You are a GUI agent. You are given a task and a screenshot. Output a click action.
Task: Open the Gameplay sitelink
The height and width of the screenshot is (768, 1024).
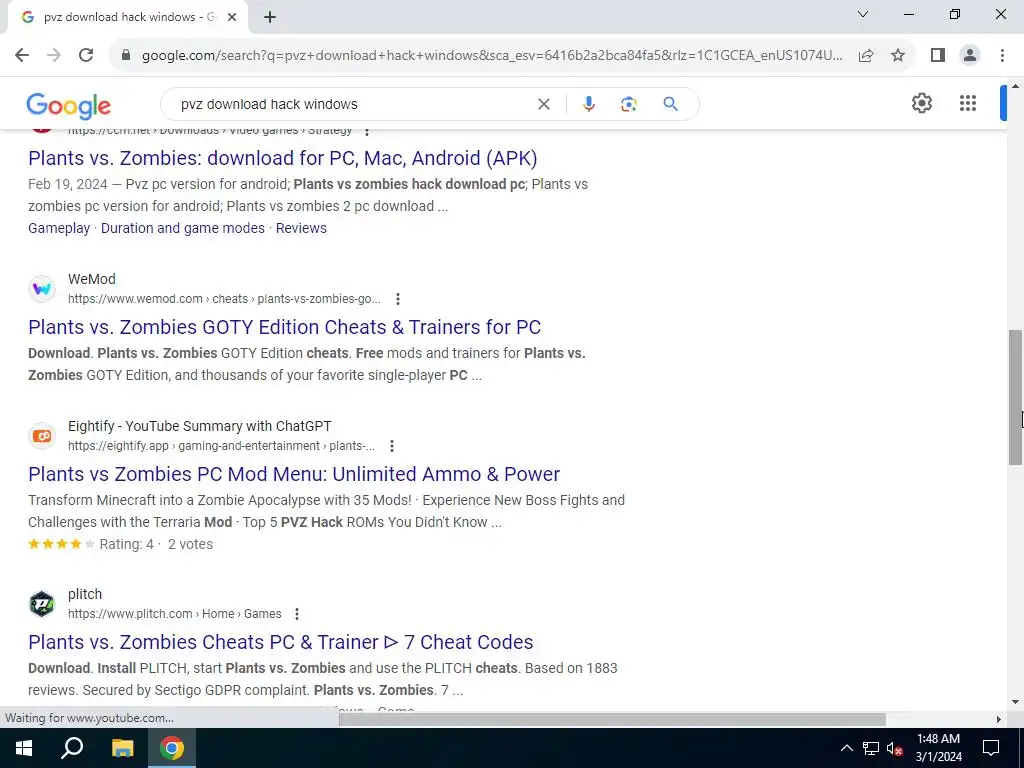(59, 228)
